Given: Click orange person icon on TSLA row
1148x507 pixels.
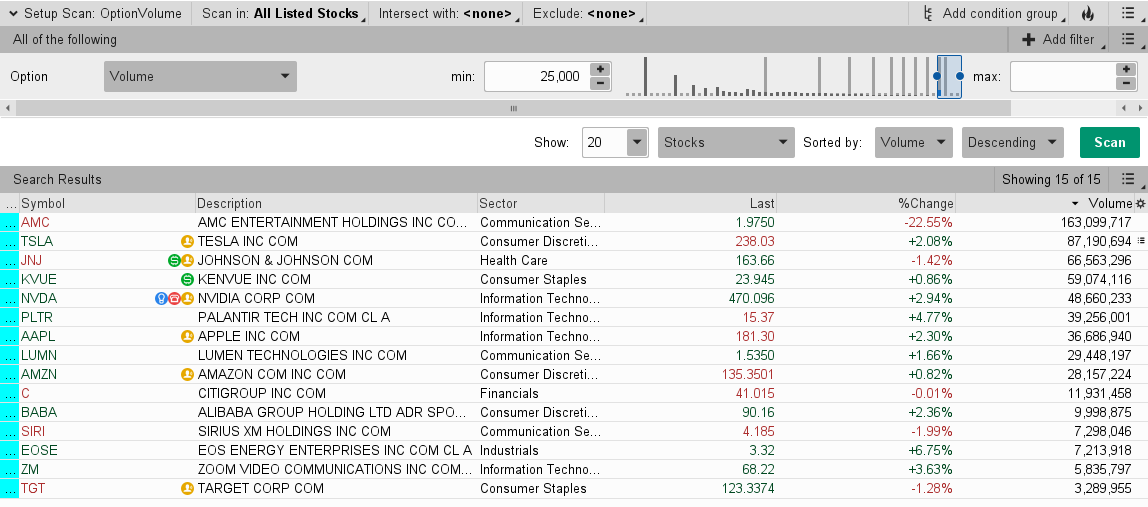Looking at the screenshot, I should click(x=187, y=241).
